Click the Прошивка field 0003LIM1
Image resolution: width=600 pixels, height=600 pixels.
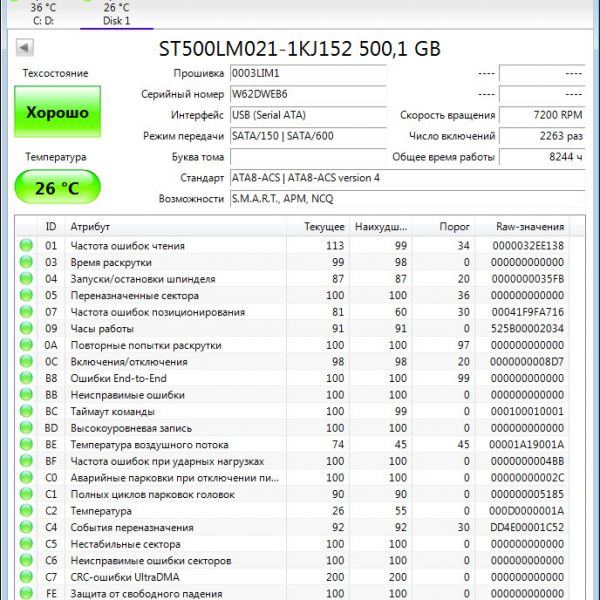(x=308, y=73)
